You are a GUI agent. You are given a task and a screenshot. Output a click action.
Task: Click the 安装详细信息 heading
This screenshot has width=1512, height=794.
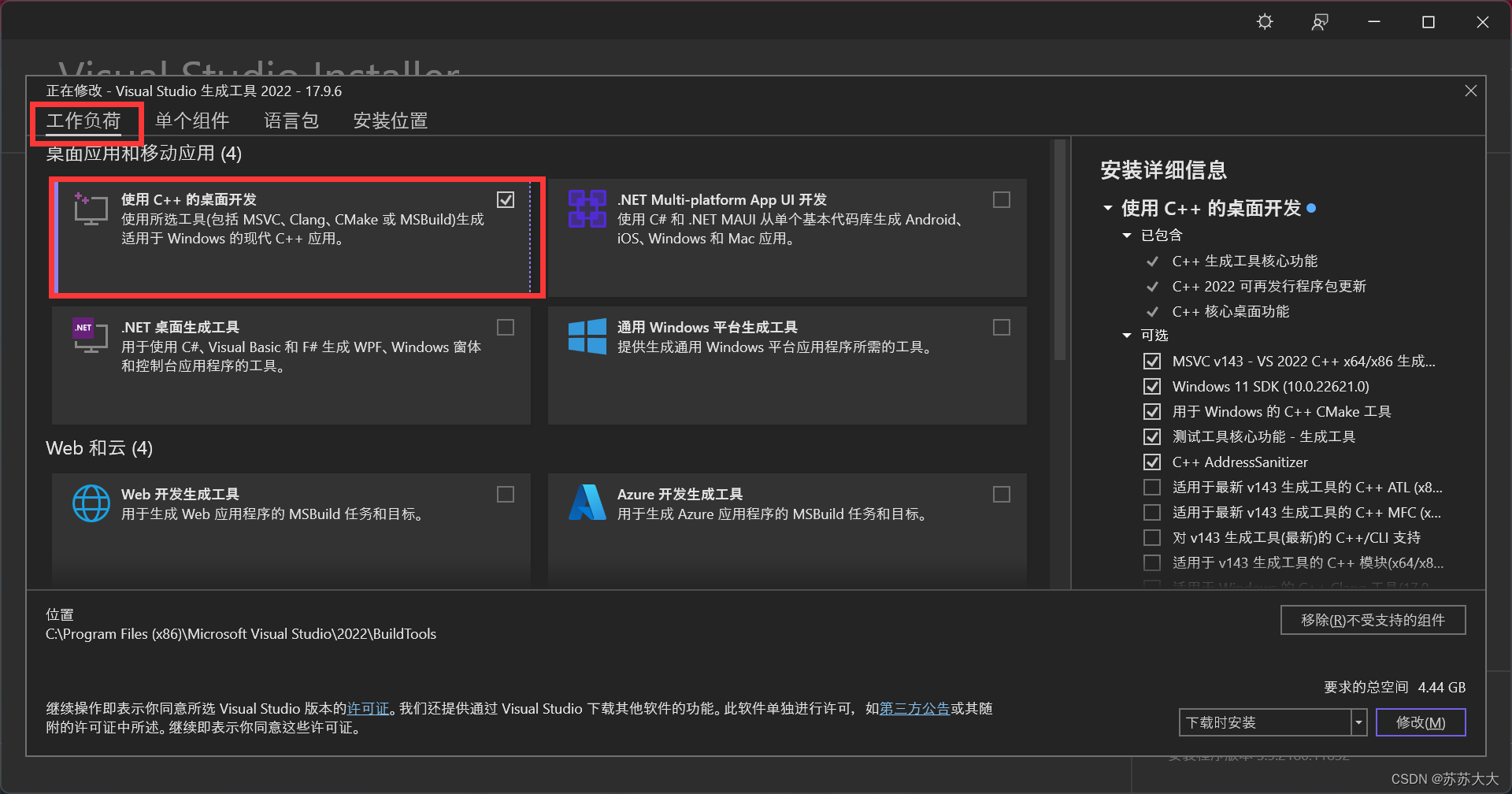pyautogui.click(x=1163, y=170)
